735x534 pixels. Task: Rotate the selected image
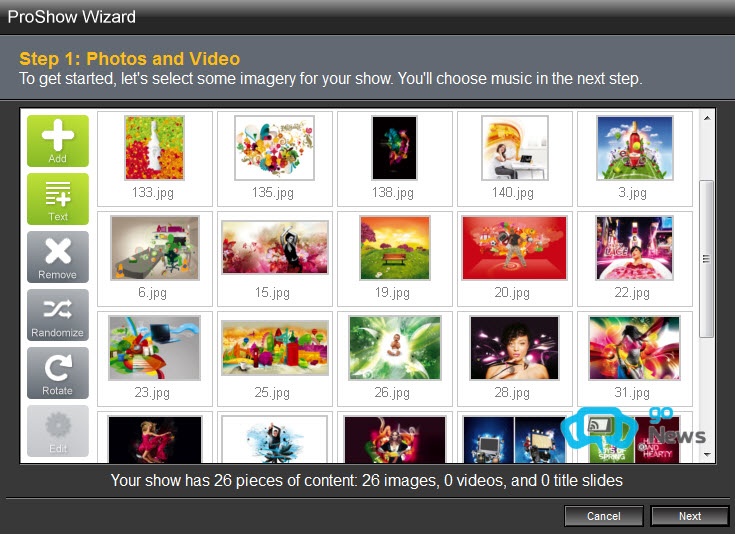pyautogui.click(x=58, y=373)
